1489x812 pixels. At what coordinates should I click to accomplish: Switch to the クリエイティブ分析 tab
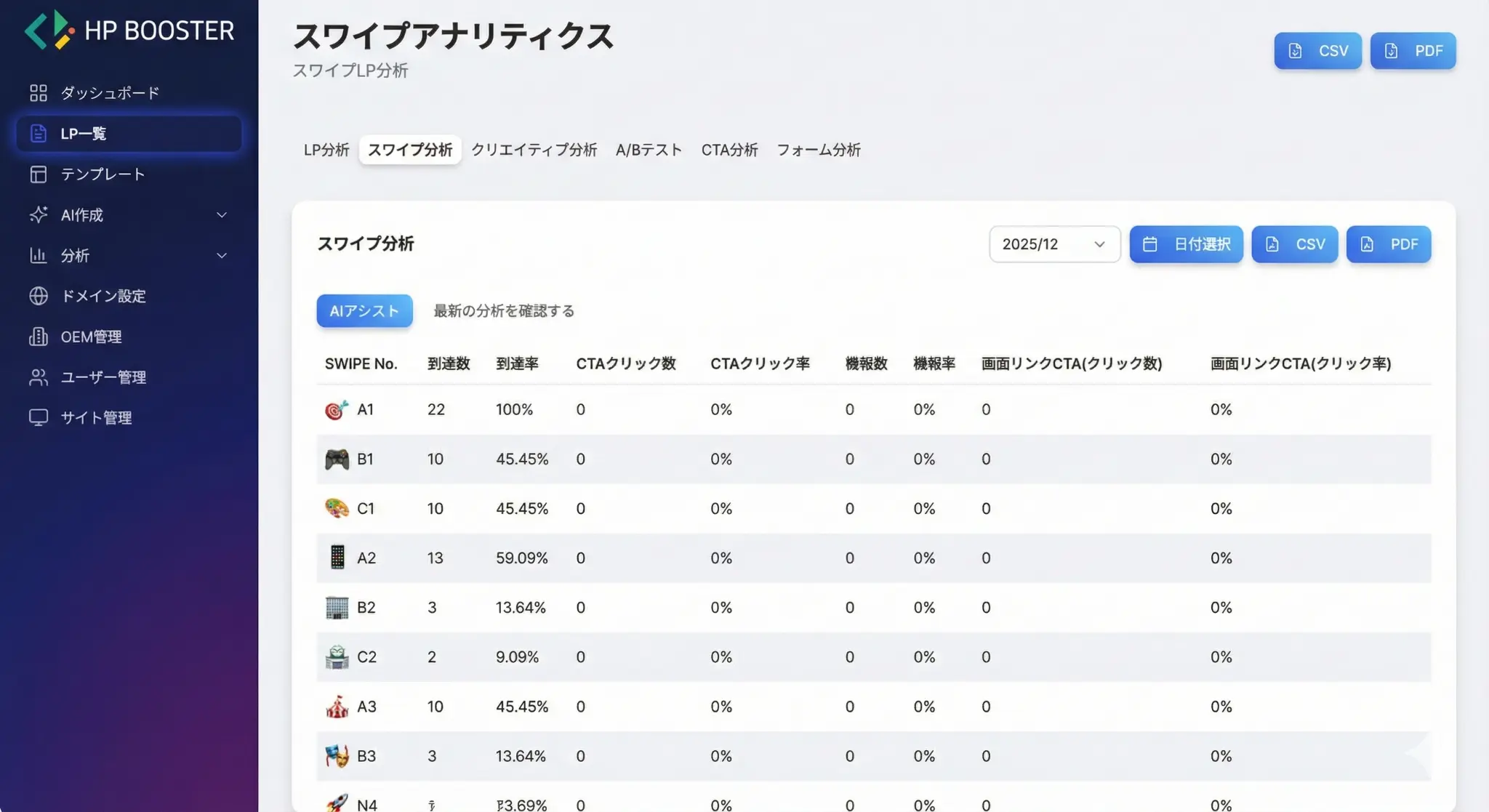point(534,150)
